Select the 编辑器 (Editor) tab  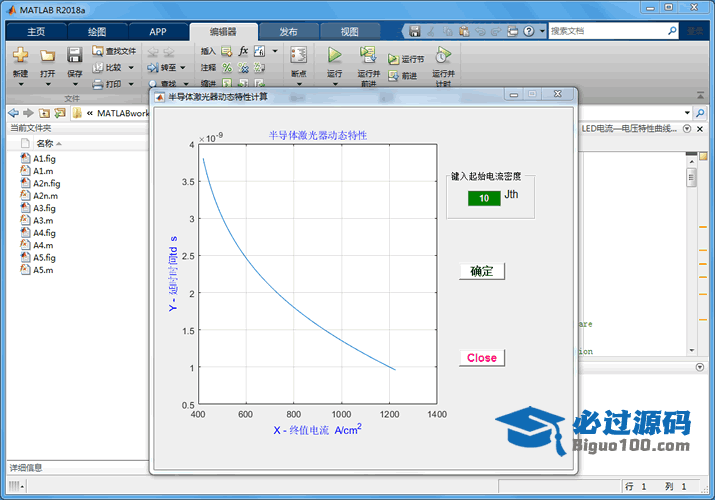(x=223, y=31)
